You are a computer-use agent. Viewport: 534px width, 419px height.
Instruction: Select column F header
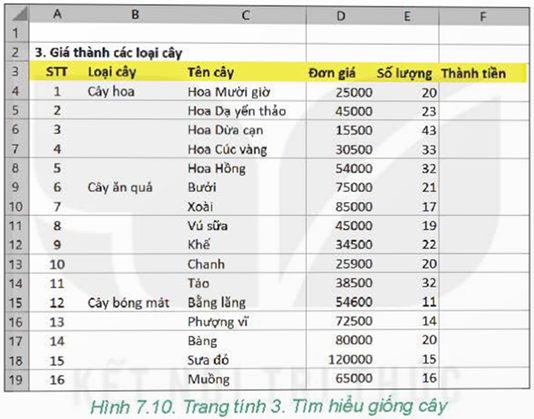pyautogui.click(x=483, y=16)
